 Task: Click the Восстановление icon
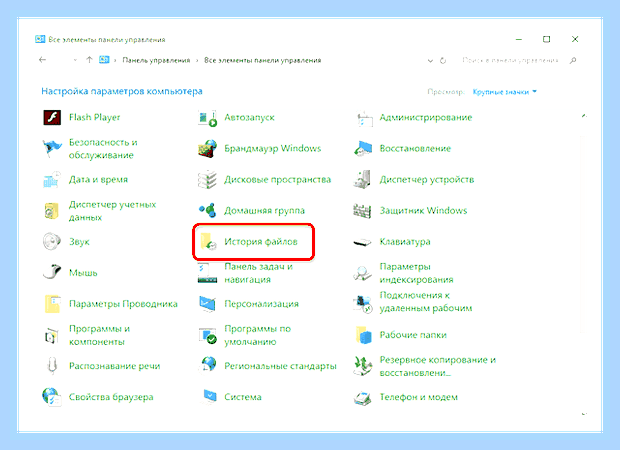[x=363, y=149]
